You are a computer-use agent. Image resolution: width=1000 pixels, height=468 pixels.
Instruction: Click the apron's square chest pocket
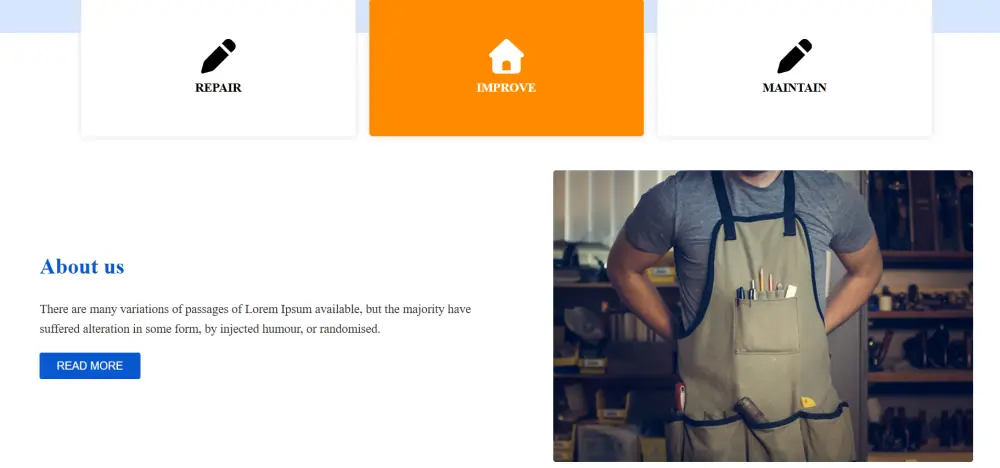tap(767, 325)
